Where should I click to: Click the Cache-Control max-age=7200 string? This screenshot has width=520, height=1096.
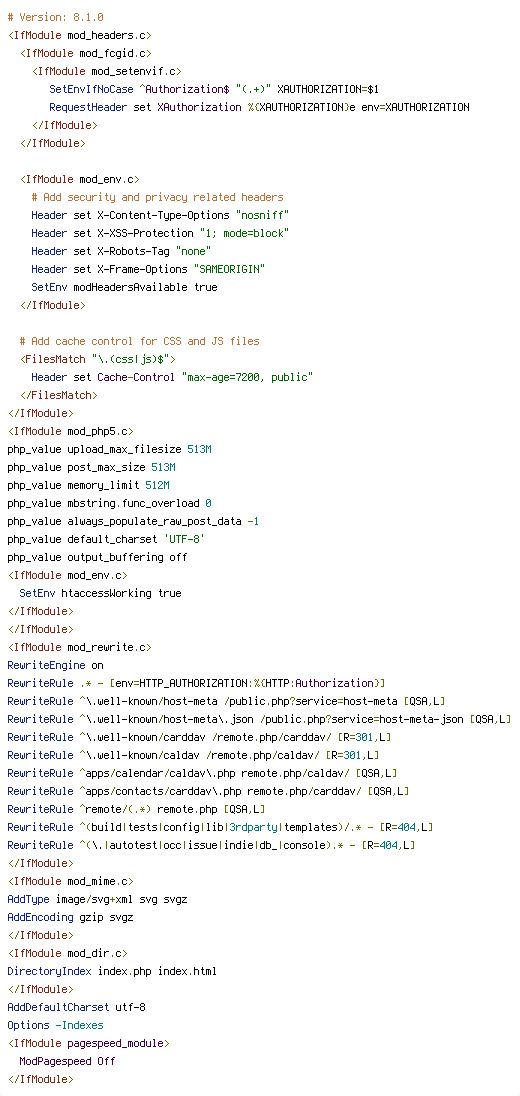[x=247, y=377]
